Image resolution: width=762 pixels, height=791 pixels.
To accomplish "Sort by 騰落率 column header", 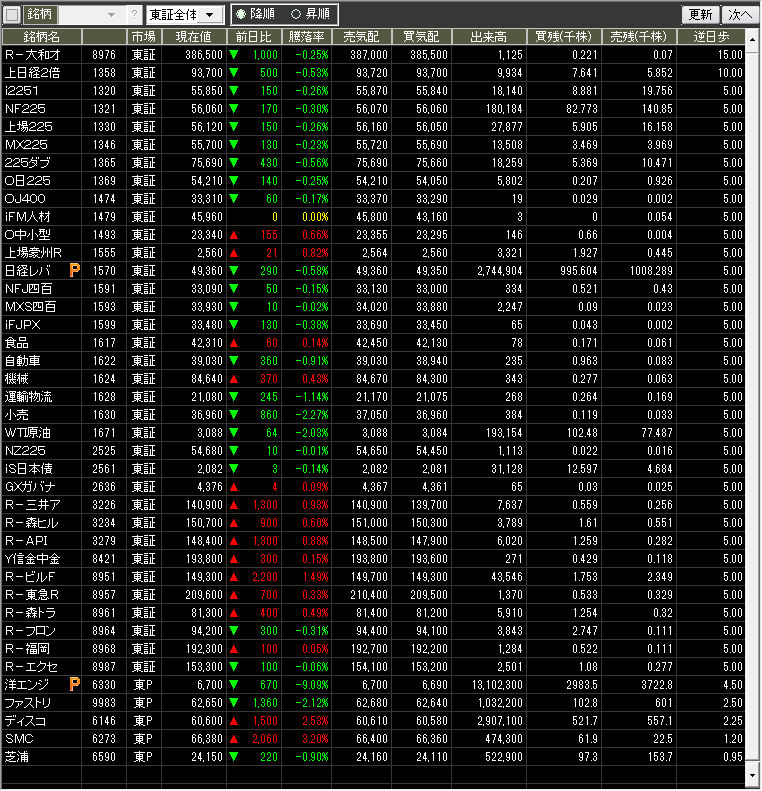I will (x=307, y=36).
